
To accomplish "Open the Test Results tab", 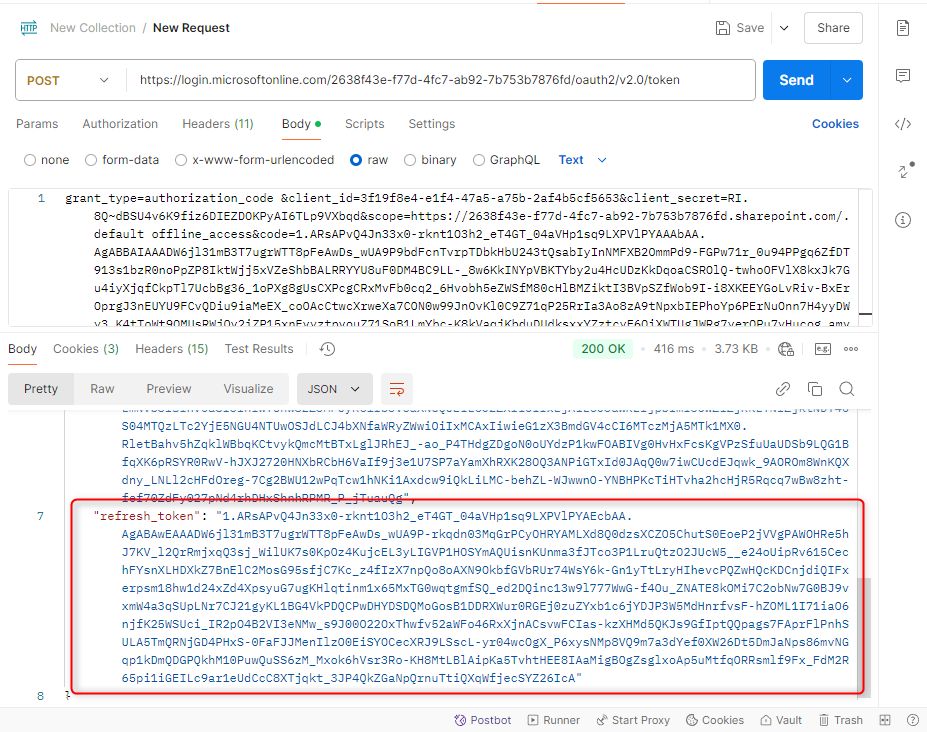I will click(259, 349).
